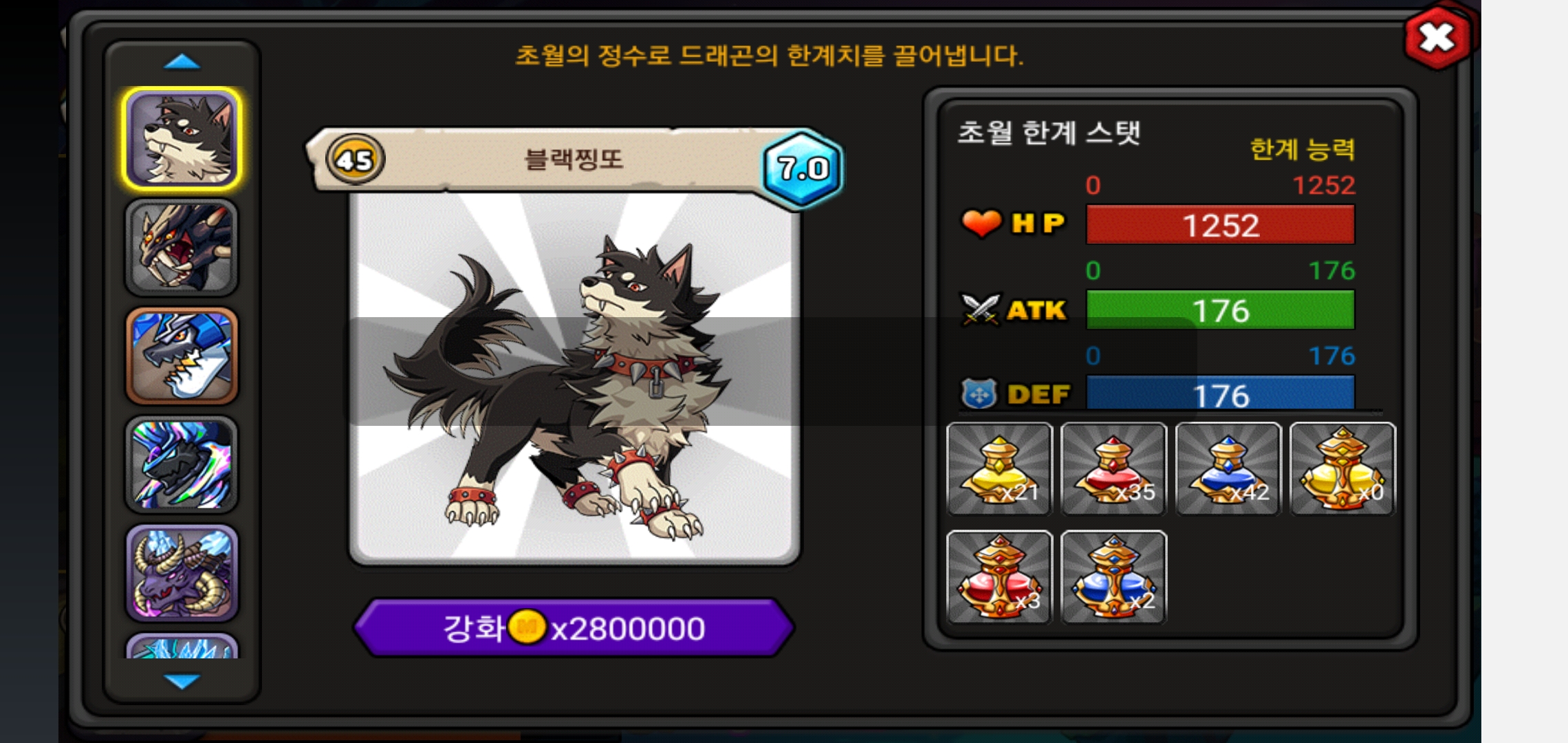
Task: Choose the purple horned dragon thumbnail
Action: coord(182,573)
